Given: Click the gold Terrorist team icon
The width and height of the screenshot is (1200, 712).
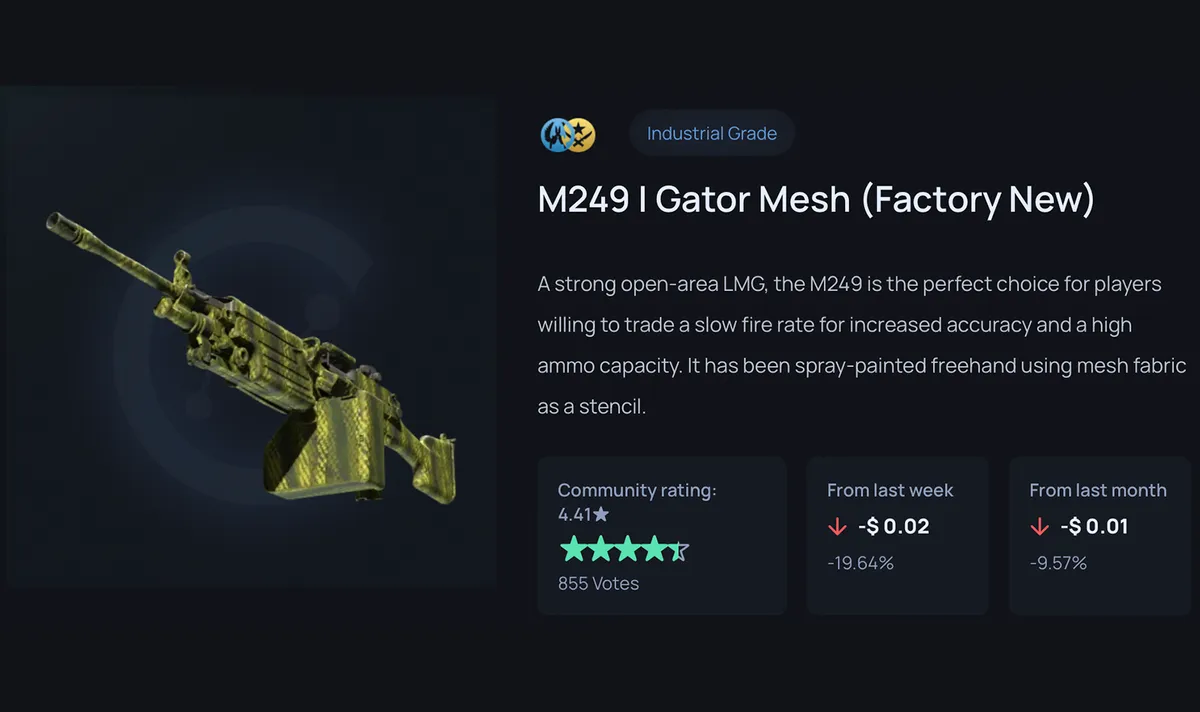Looking at the screenshot, I should pos(581,135).
